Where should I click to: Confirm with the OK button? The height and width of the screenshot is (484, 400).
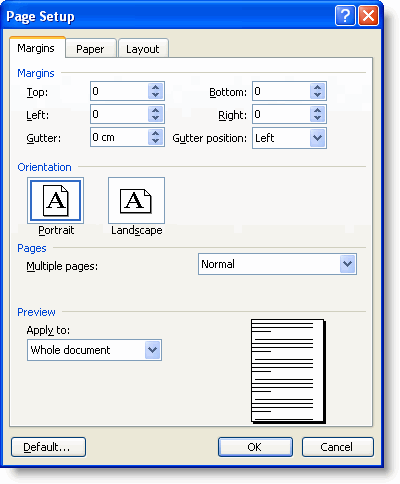click(255, 447)
